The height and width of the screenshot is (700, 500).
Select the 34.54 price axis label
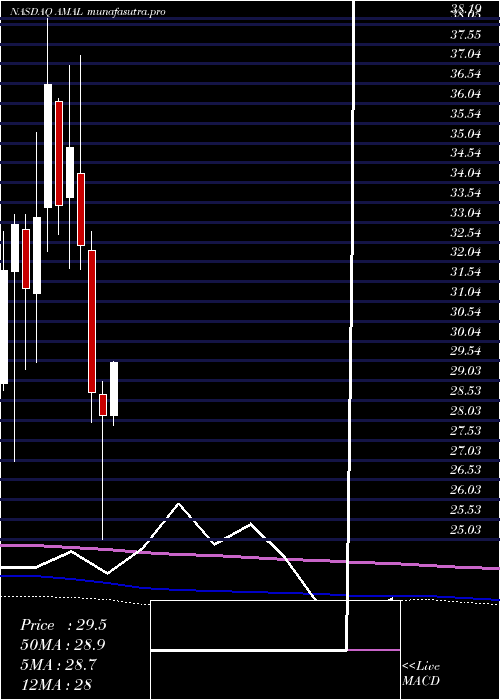pyautogui.click(x=466, y=153)
